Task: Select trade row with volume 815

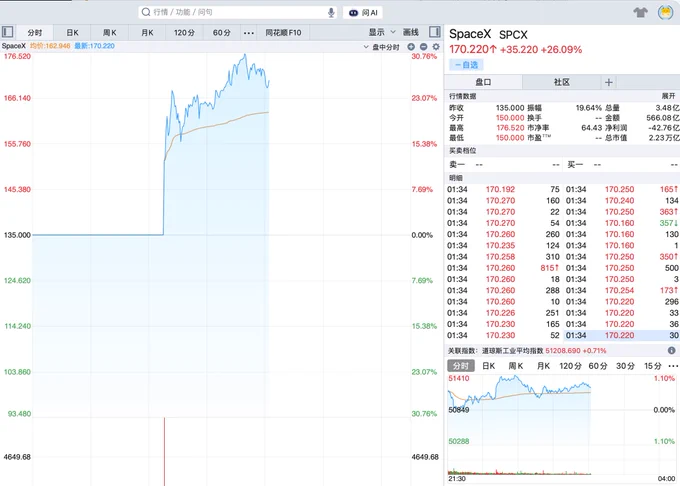Action: pos(503,268)
